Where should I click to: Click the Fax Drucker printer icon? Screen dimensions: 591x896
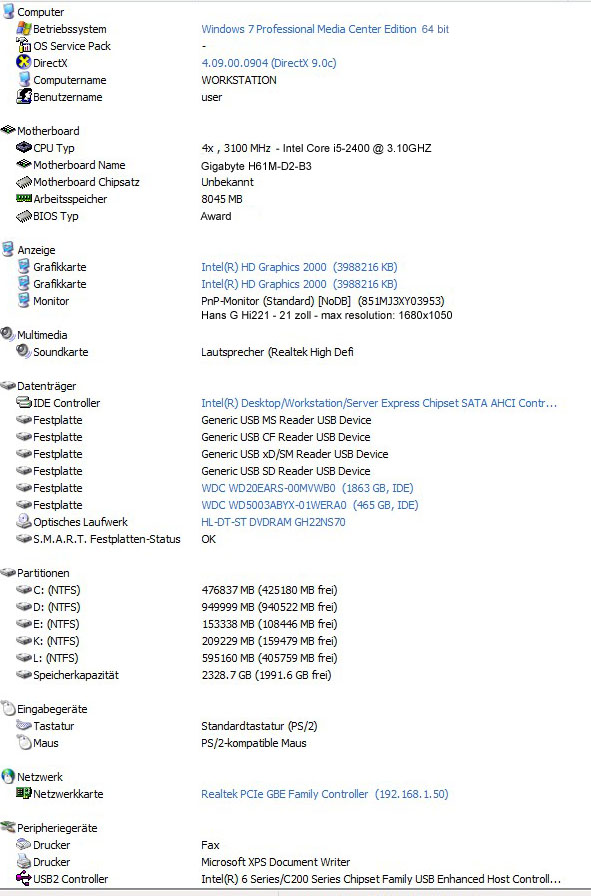pyautogui.click(x=23, y=844)
